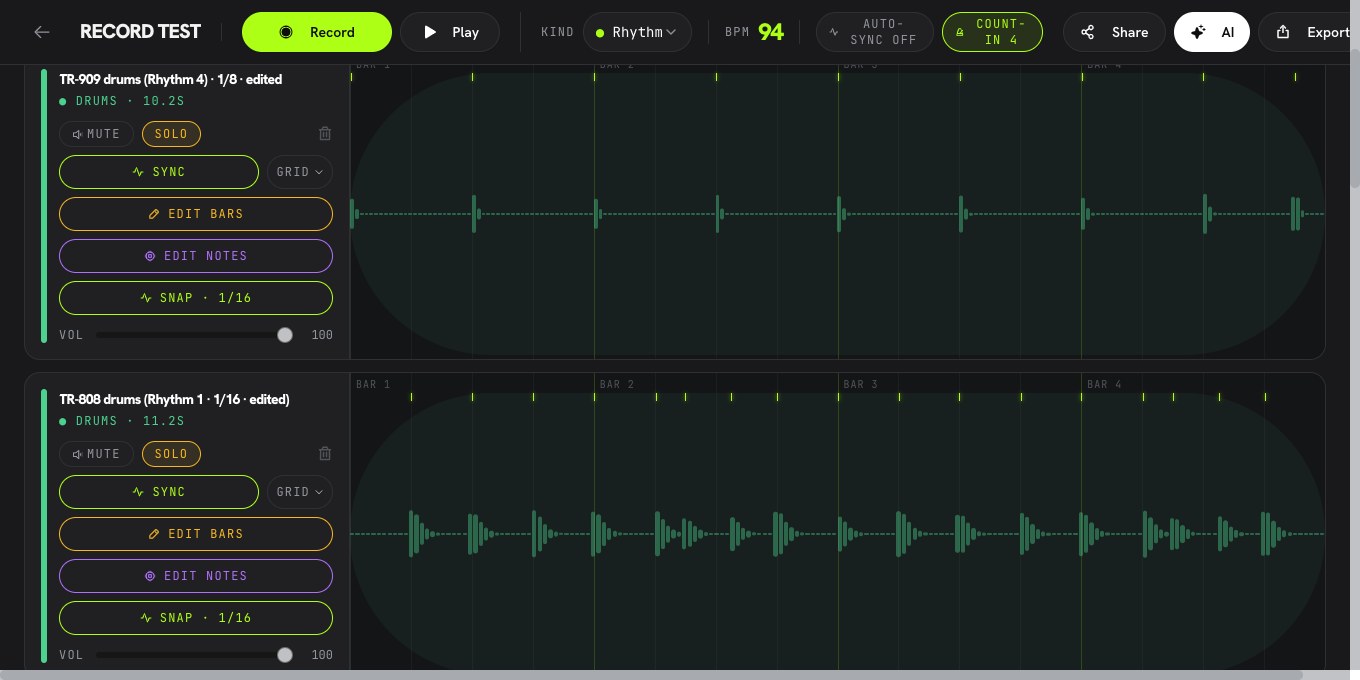The height and width of the screenshot is (680, 1360).
Task: Open the Kind dropdown set to Rhythm
Action: (637, 32)
